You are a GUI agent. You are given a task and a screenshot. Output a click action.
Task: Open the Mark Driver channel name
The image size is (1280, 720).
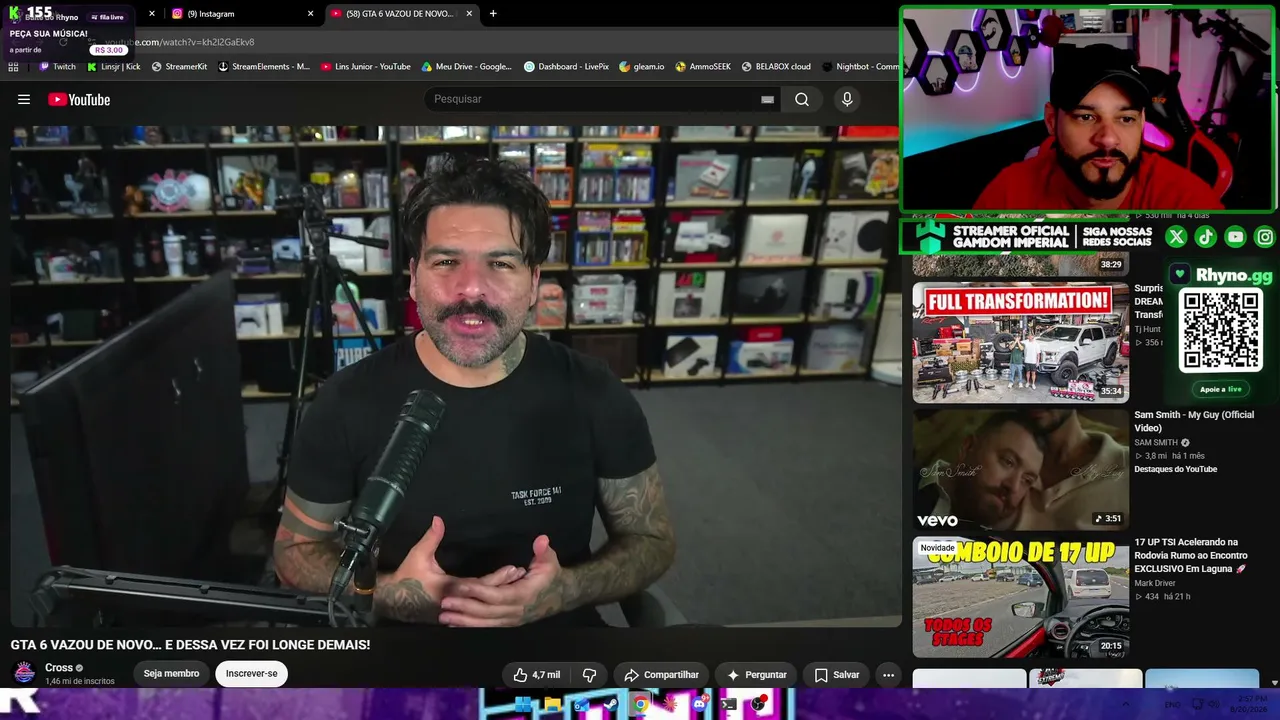[x=1155, y=583]
